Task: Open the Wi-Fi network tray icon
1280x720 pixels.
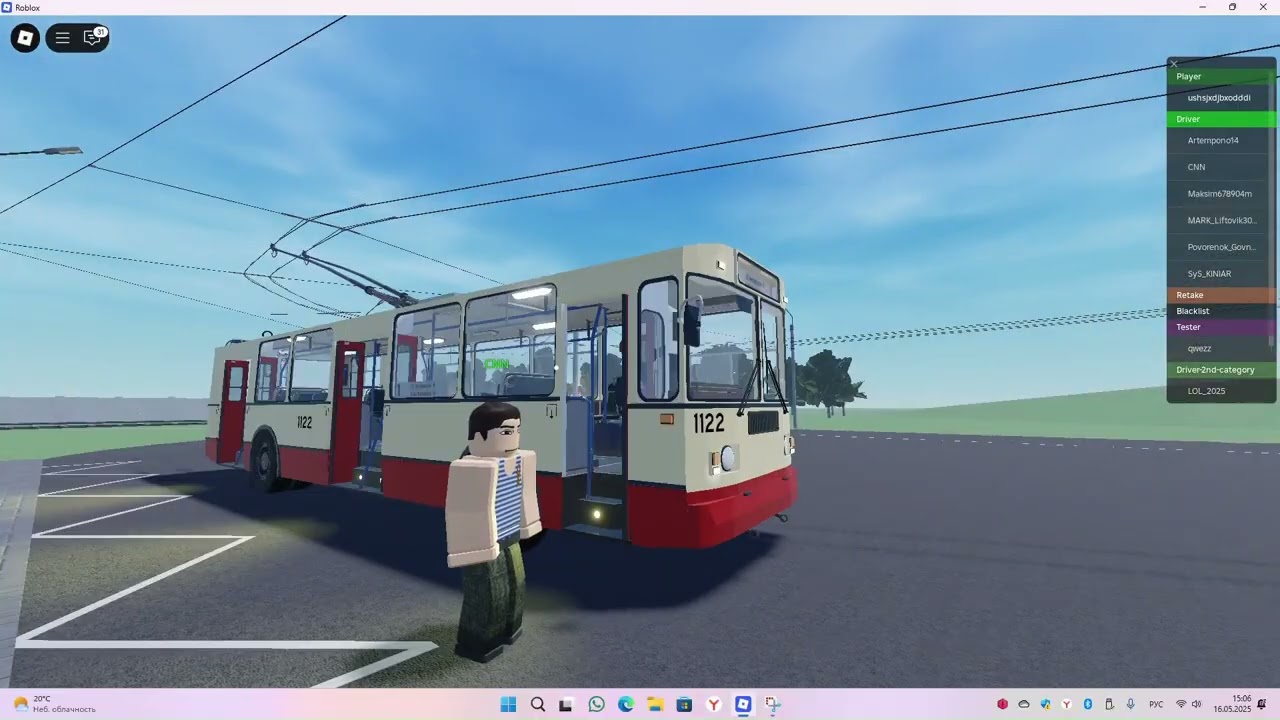Action: (x=1181, y=704)
